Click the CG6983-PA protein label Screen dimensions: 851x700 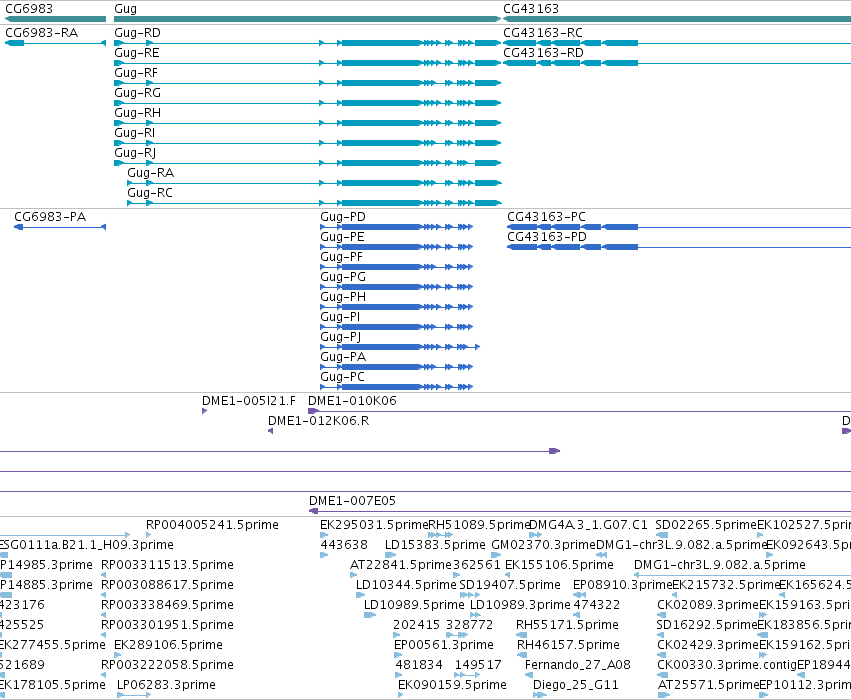50,217
